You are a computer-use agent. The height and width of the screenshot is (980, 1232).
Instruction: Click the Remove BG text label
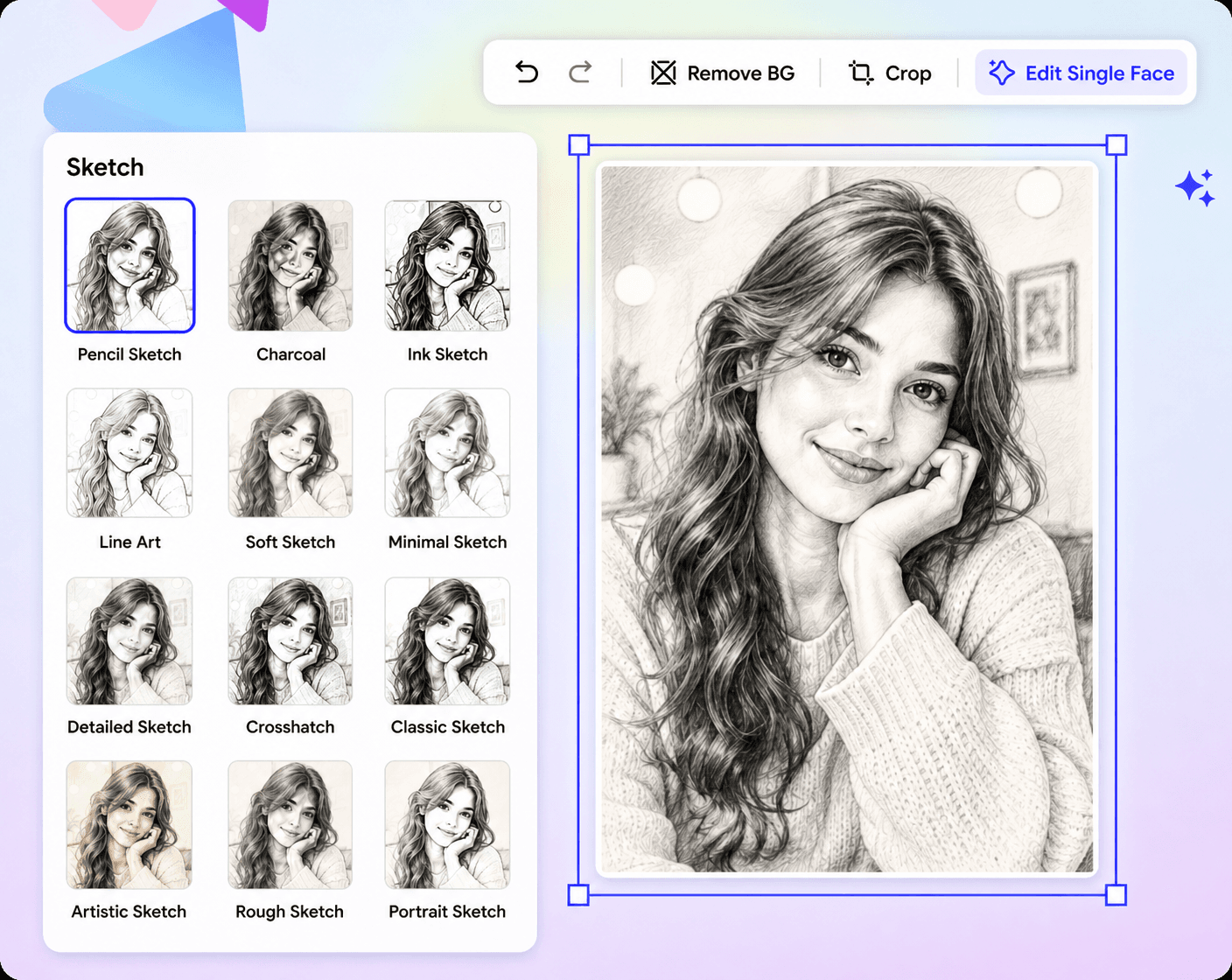click(x=741, y=73)
